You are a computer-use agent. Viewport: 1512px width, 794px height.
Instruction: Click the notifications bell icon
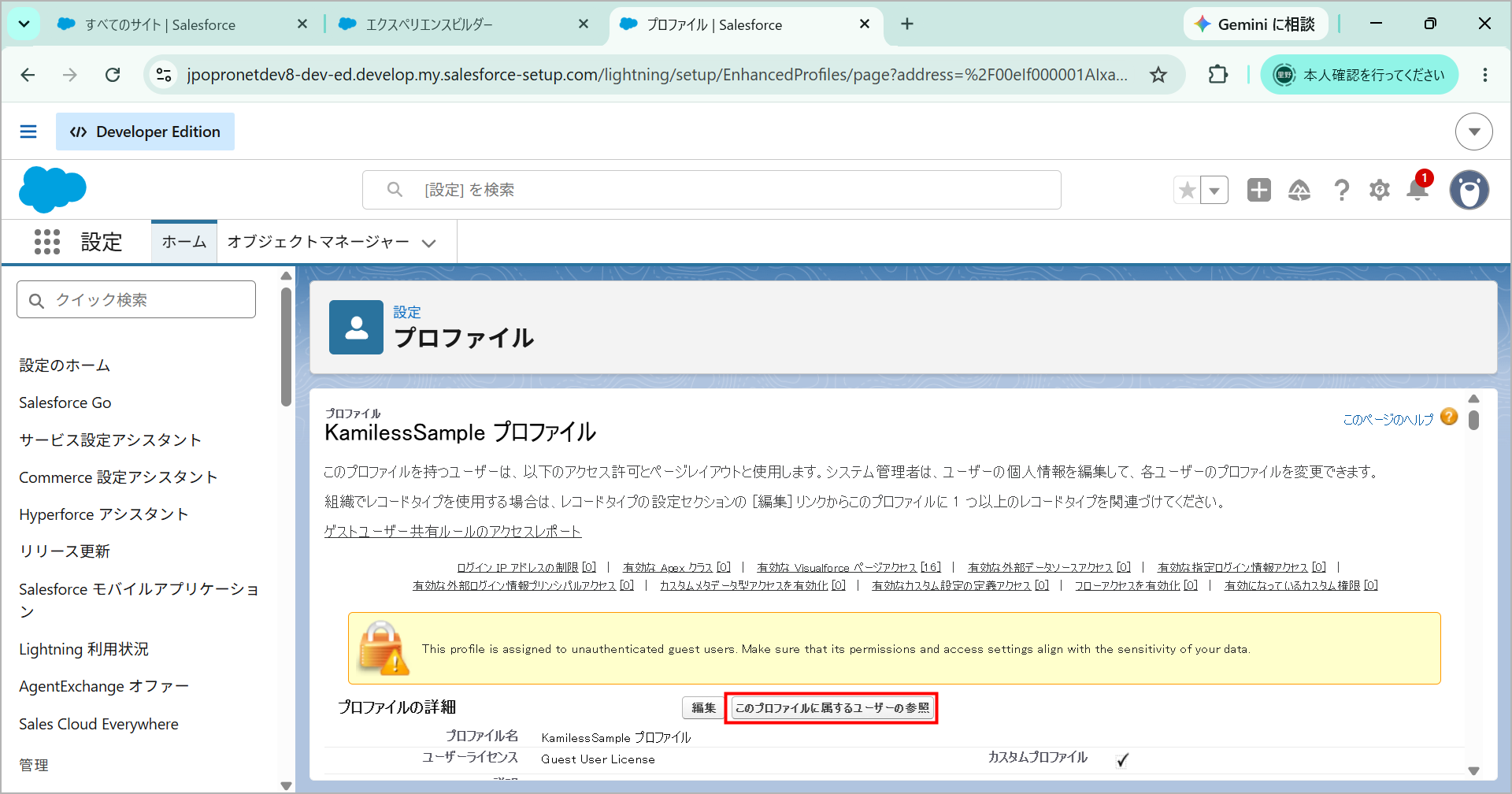pos(1417,190)
